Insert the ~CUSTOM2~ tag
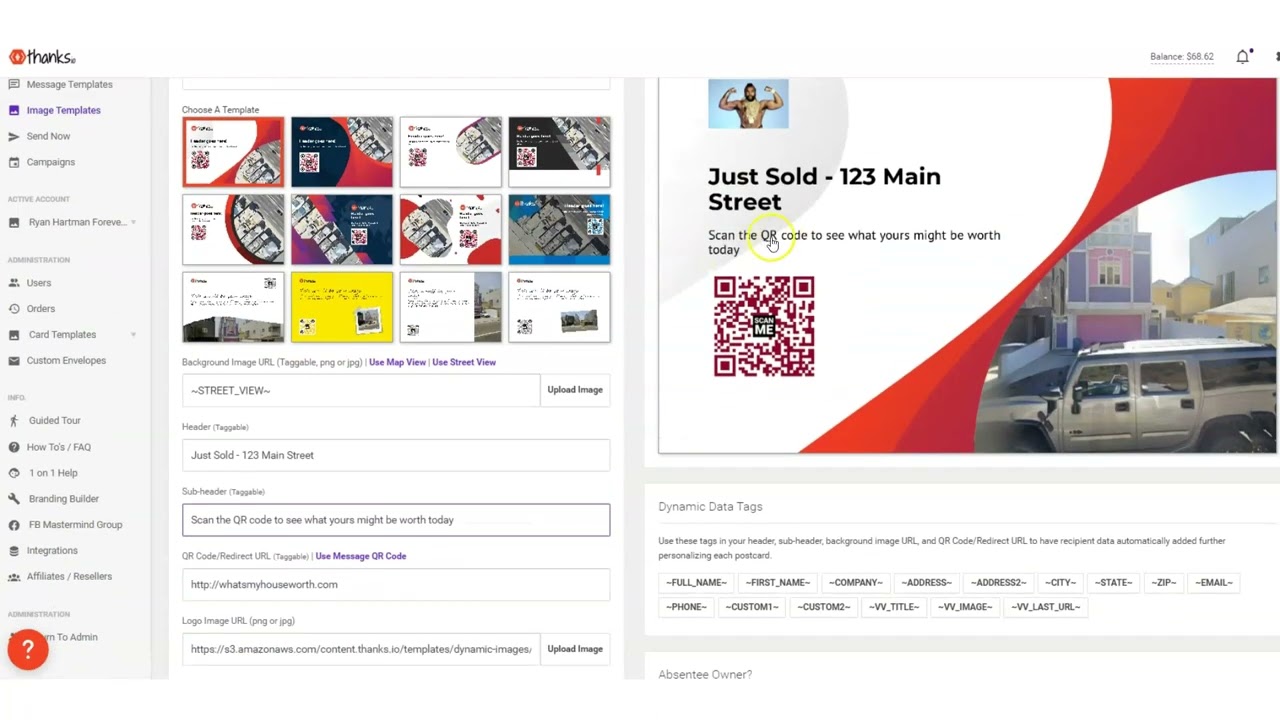The height and width of the screenshot is (720, 1280). [824, 607]
